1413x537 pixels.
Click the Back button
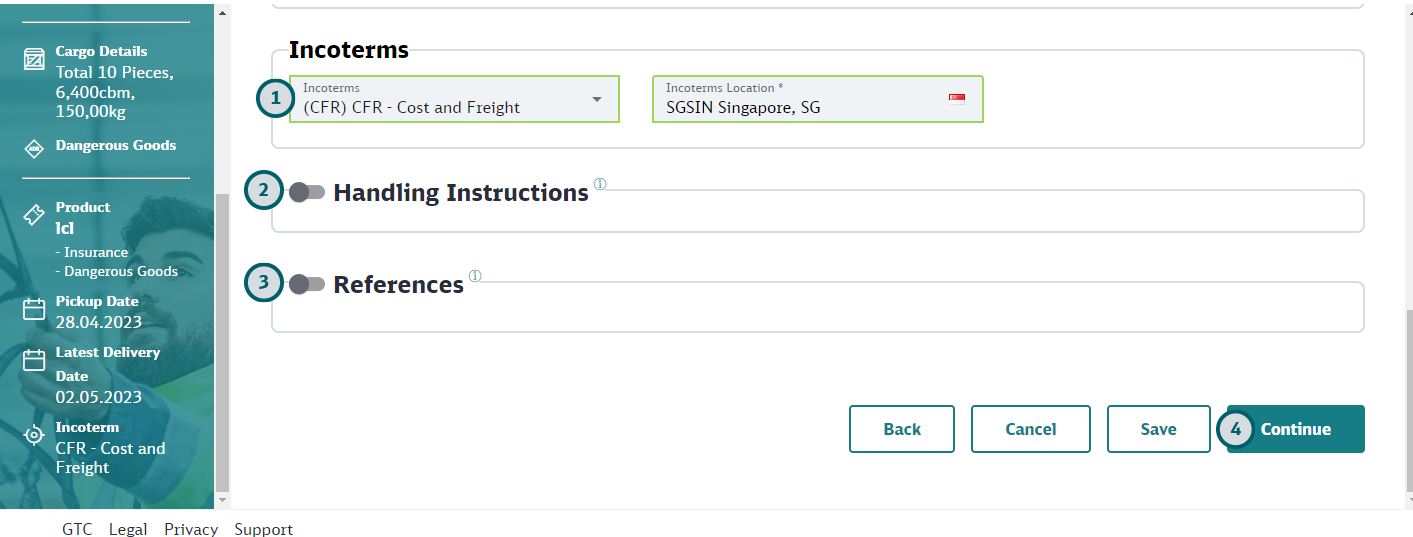coord(902,429)
